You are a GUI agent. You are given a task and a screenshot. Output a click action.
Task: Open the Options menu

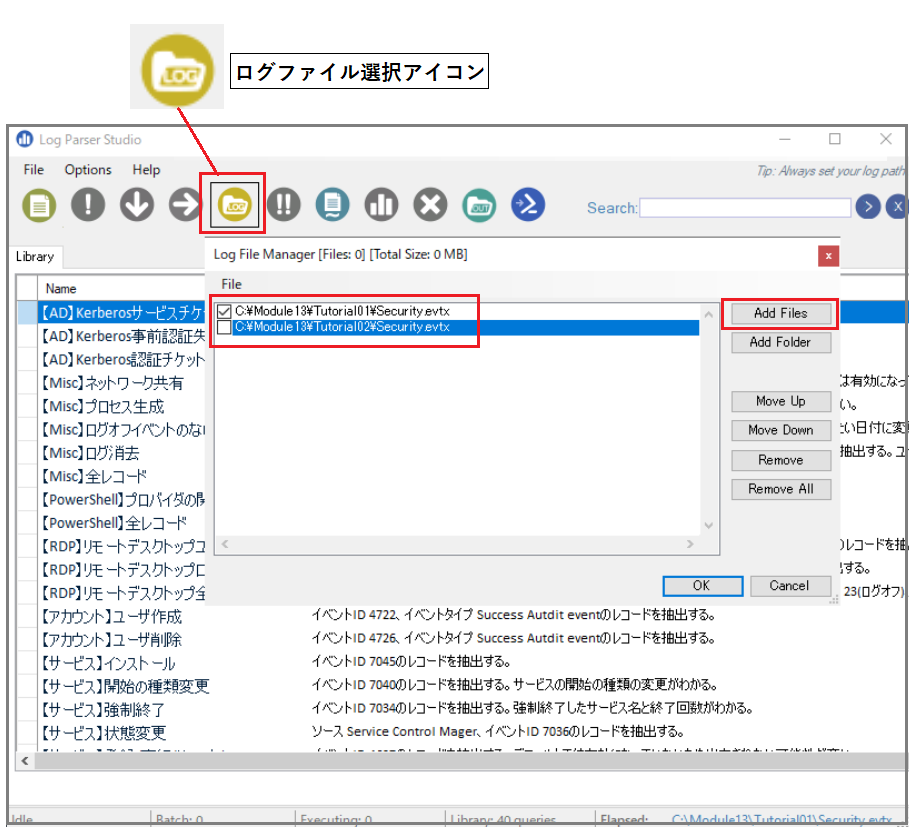[88, 169]
